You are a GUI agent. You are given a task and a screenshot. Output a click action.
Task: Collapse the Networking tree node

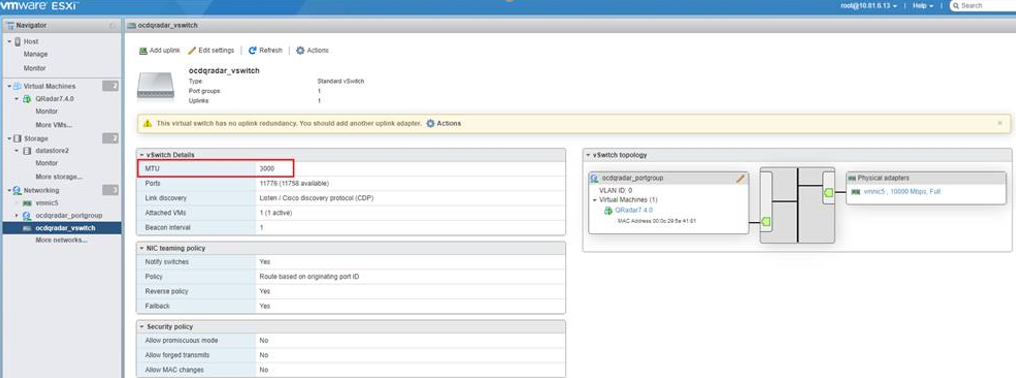[x=9, y=191]
